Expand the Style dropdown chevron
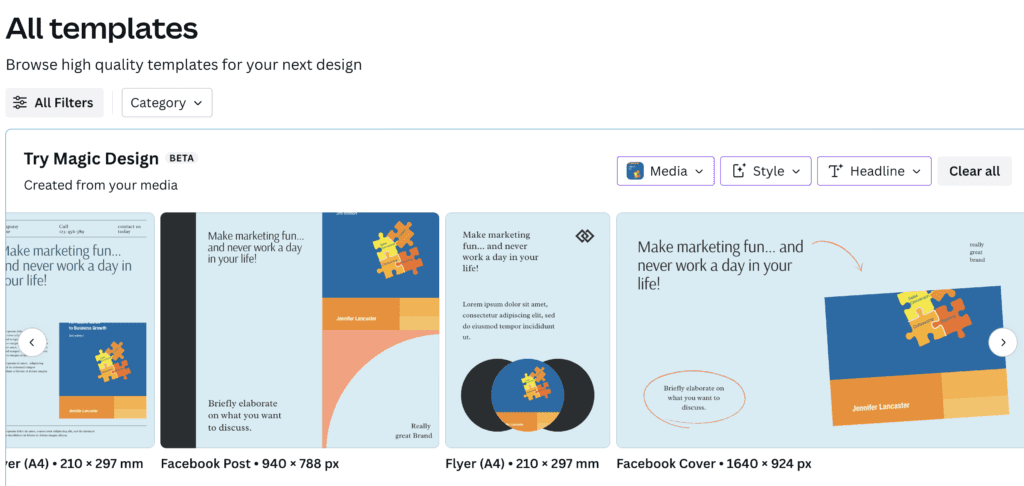The image size is (1024, 486). 796,171
